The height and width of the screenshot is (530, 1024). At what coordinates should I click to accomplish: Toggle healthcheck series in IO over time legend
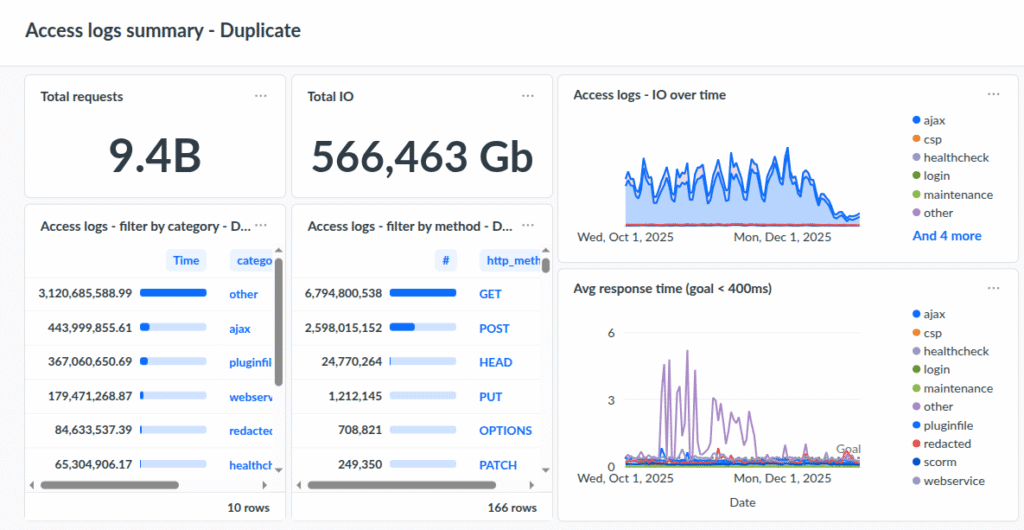956,158
